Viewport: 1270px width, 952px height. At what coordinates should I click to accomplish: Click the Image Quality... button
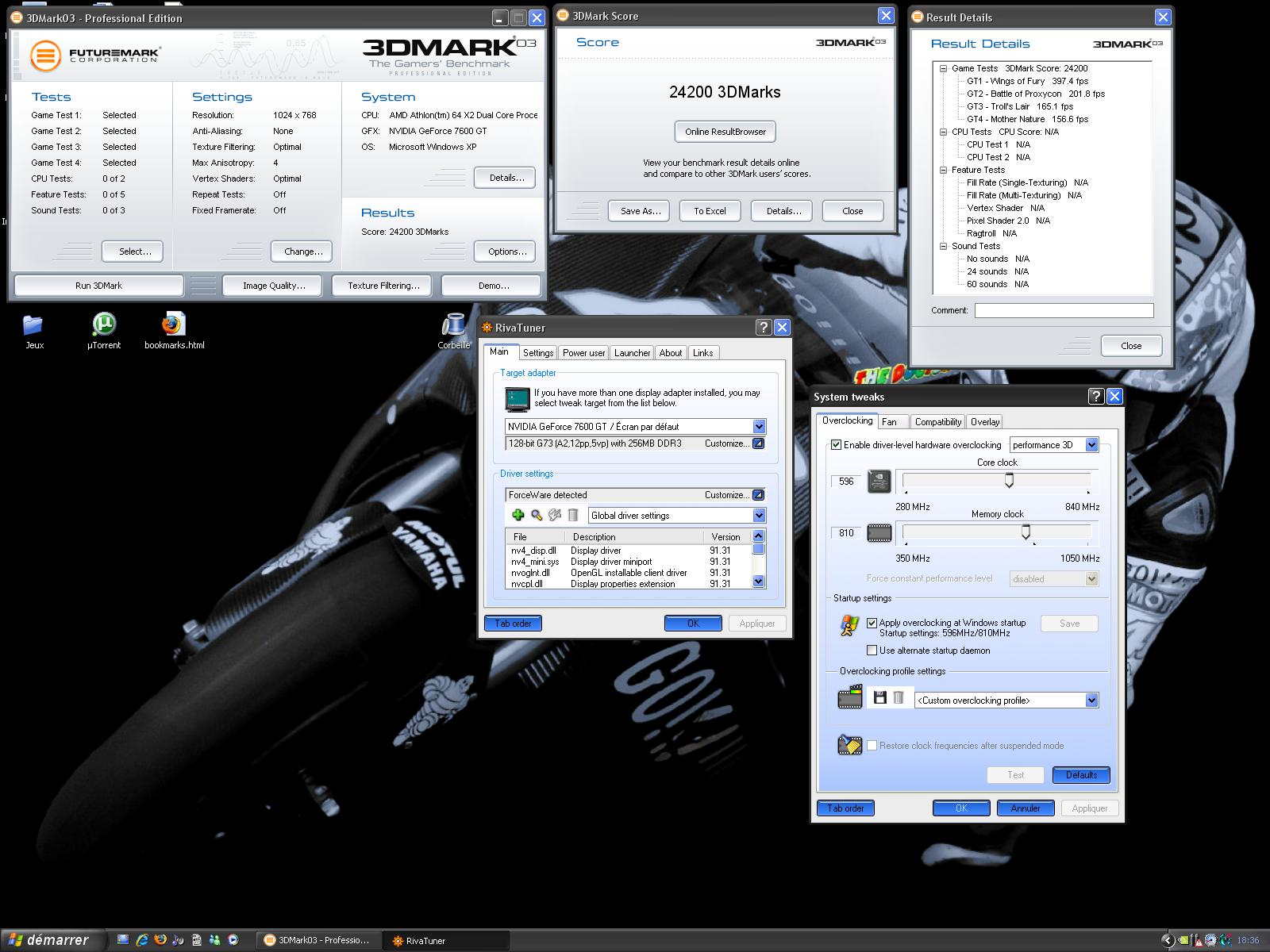tap(274, 286)
